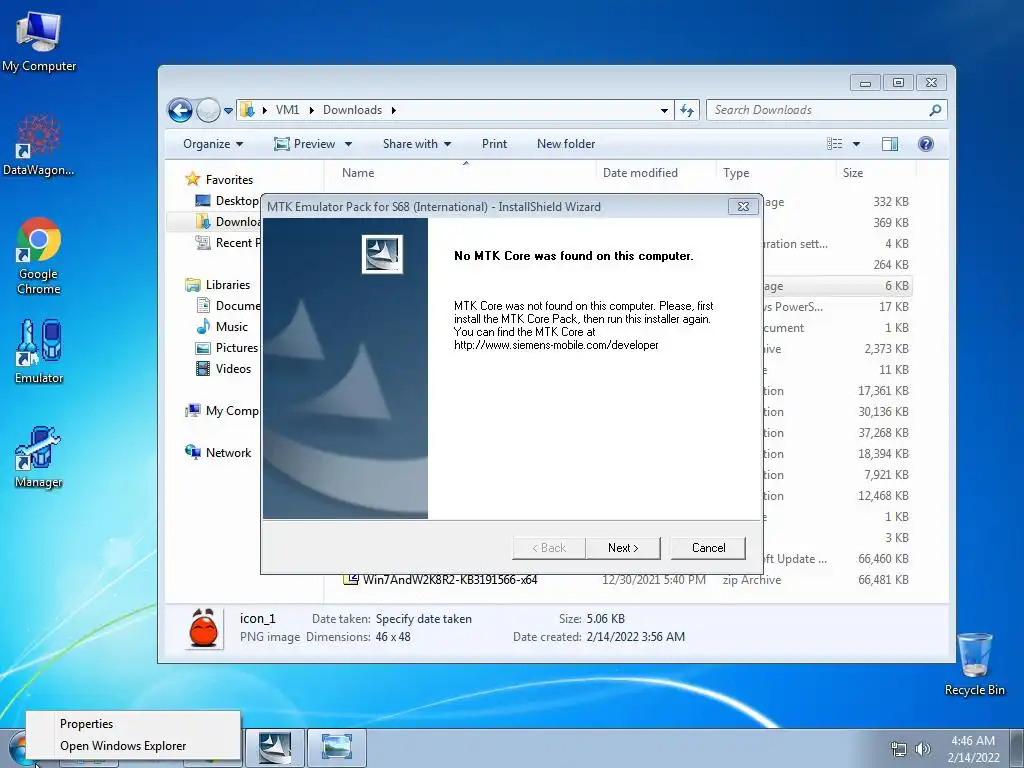Click InstallShield logo icon in wizard
Viewport: 1024px width, 768px height.
pos(382,254)
